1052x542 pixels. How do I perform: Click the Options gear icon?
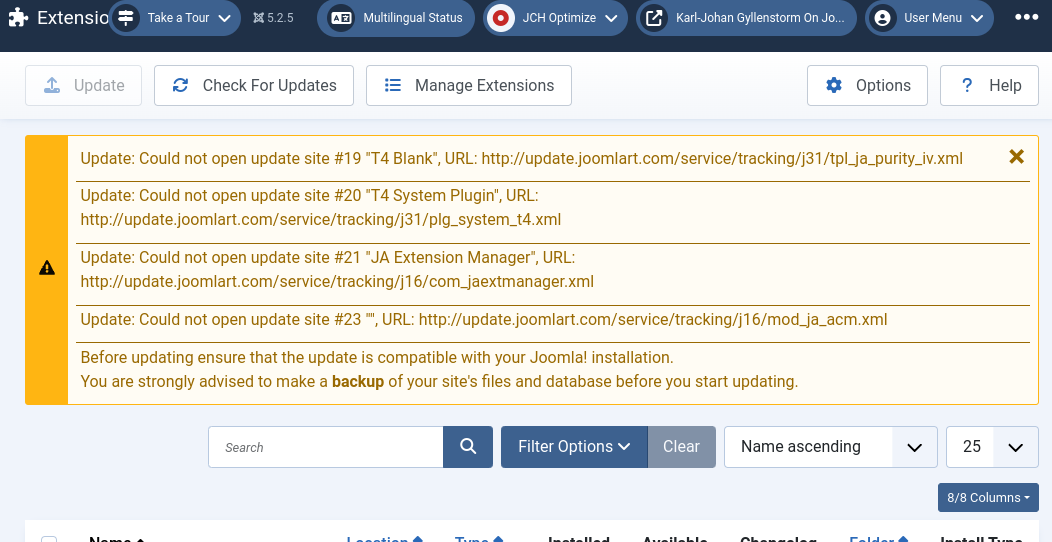pyautogui.click(x=834, y=86)
